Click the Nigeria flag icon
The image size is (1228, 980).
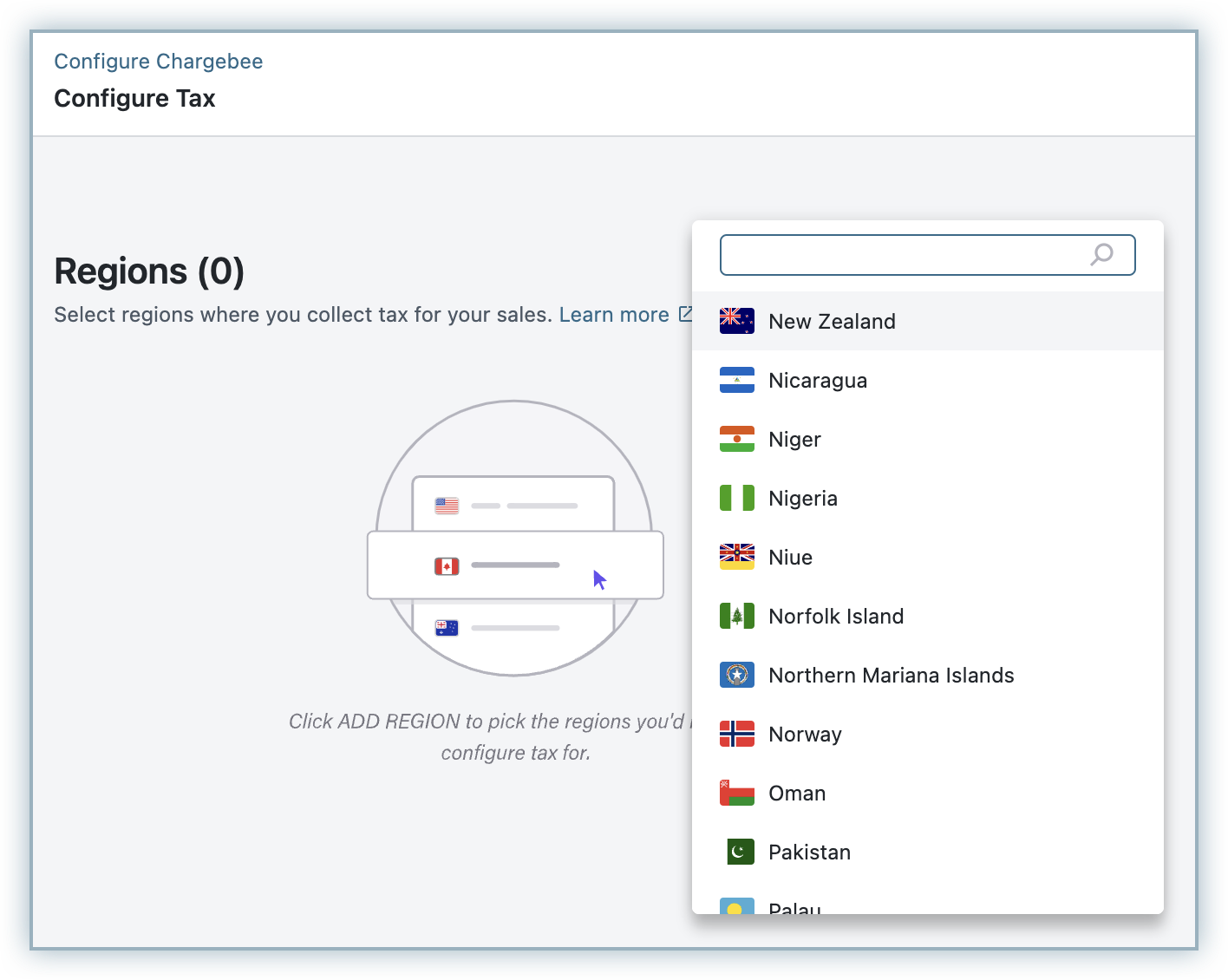tap(736, 498)
